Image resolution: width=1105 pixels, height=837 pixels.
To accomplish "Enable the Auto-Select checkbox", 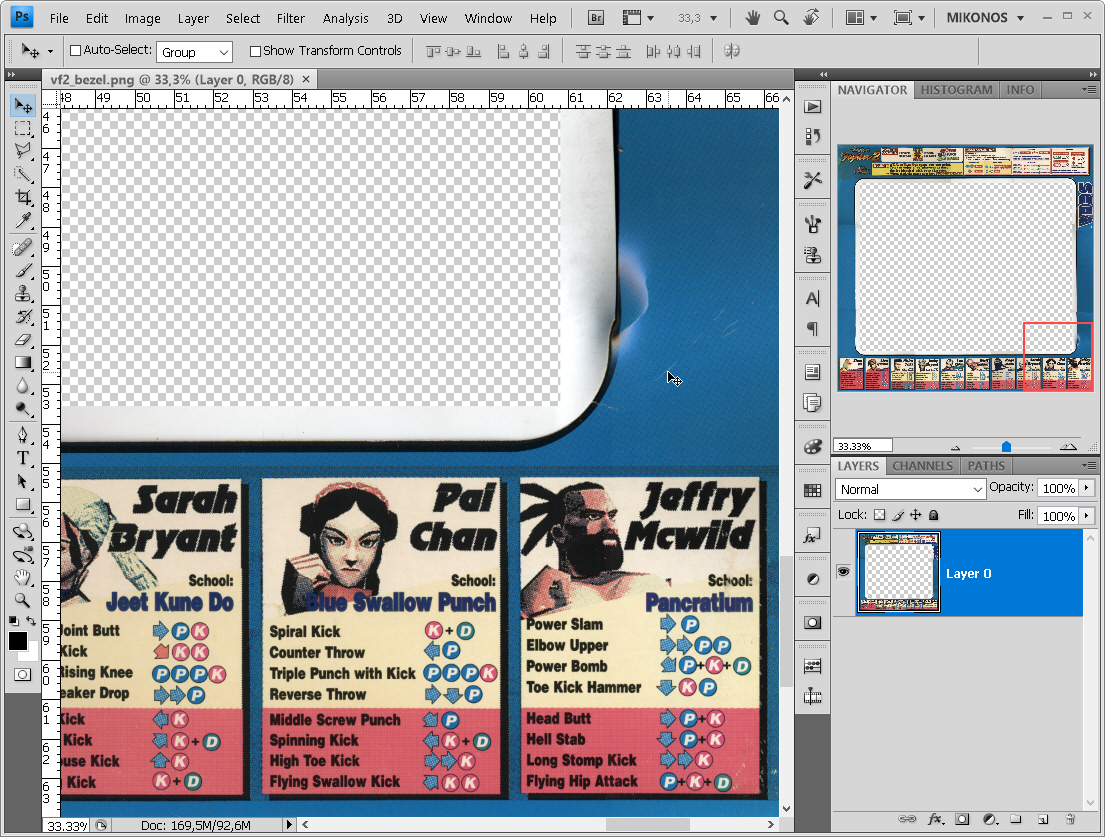I will [x=76, y=51].
